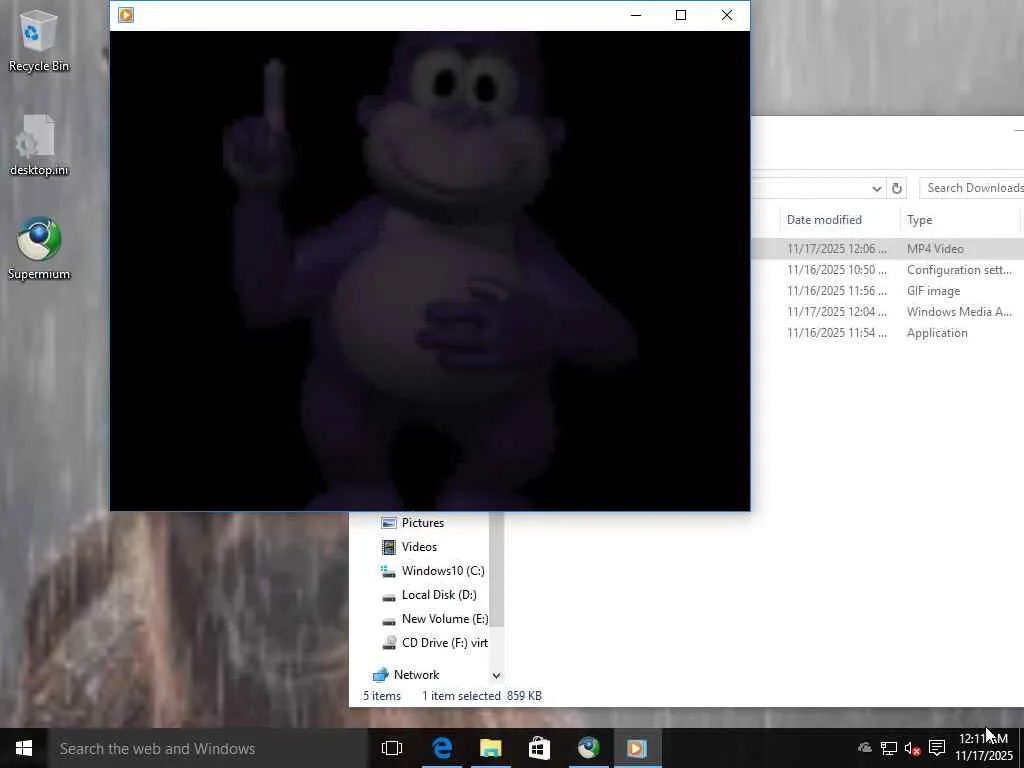1024x768 pixels.
Task: Open the Recycle Bin desktop icon
Action: point(39,42)
